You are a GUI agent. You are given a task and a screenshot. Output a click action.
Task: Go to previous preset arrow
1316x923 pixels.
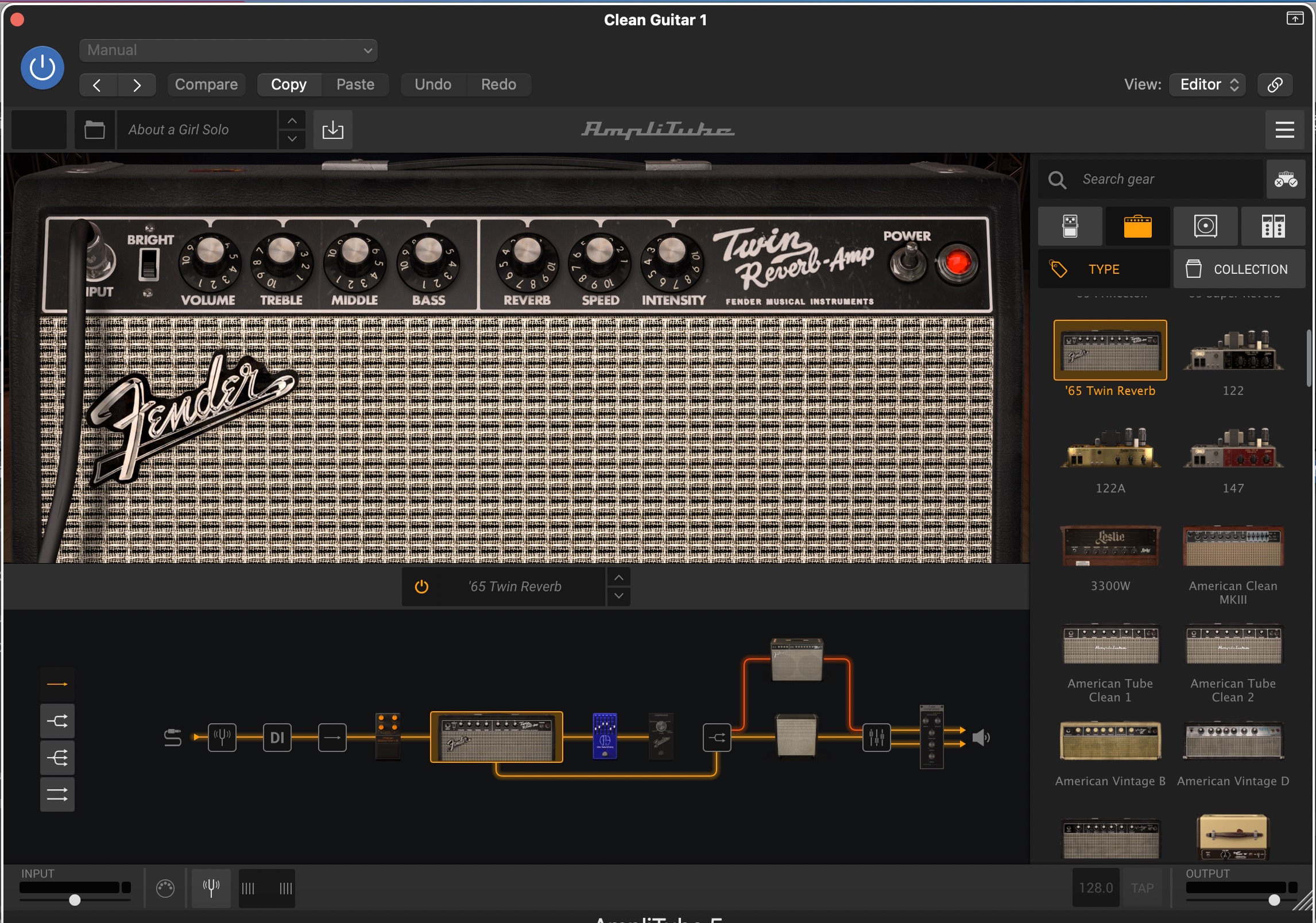pyautogui.click(x=98, y=85)
